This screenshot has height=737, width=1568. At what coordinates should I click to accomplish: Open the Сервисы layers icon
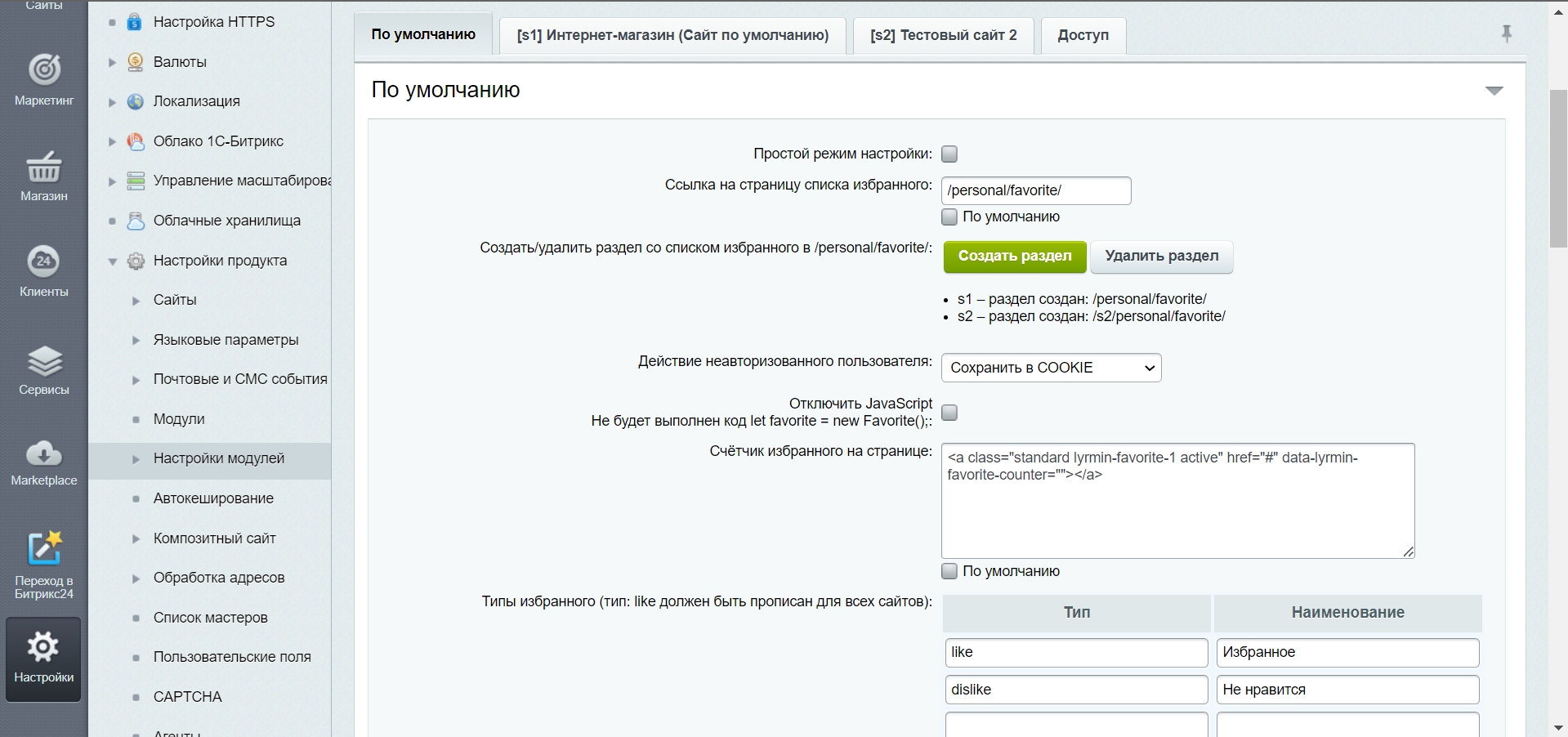[44, 360]
